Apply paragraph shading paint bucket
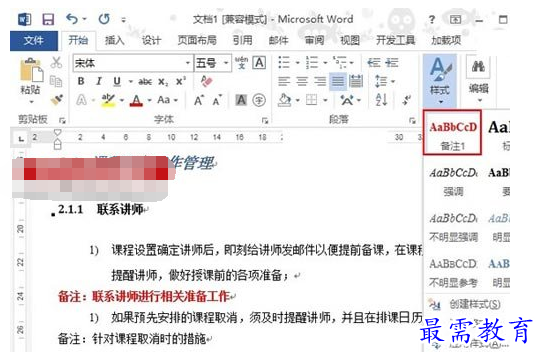541x362 pixels. [x=285, y=100]
